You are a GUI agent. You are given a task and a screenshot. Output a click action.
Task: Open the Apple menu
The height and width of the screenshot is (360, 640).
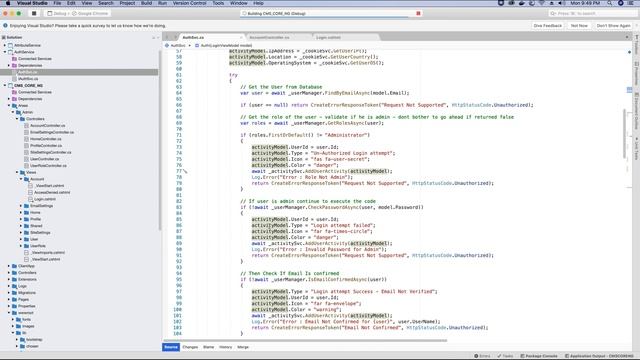click(x=8, y=3)
